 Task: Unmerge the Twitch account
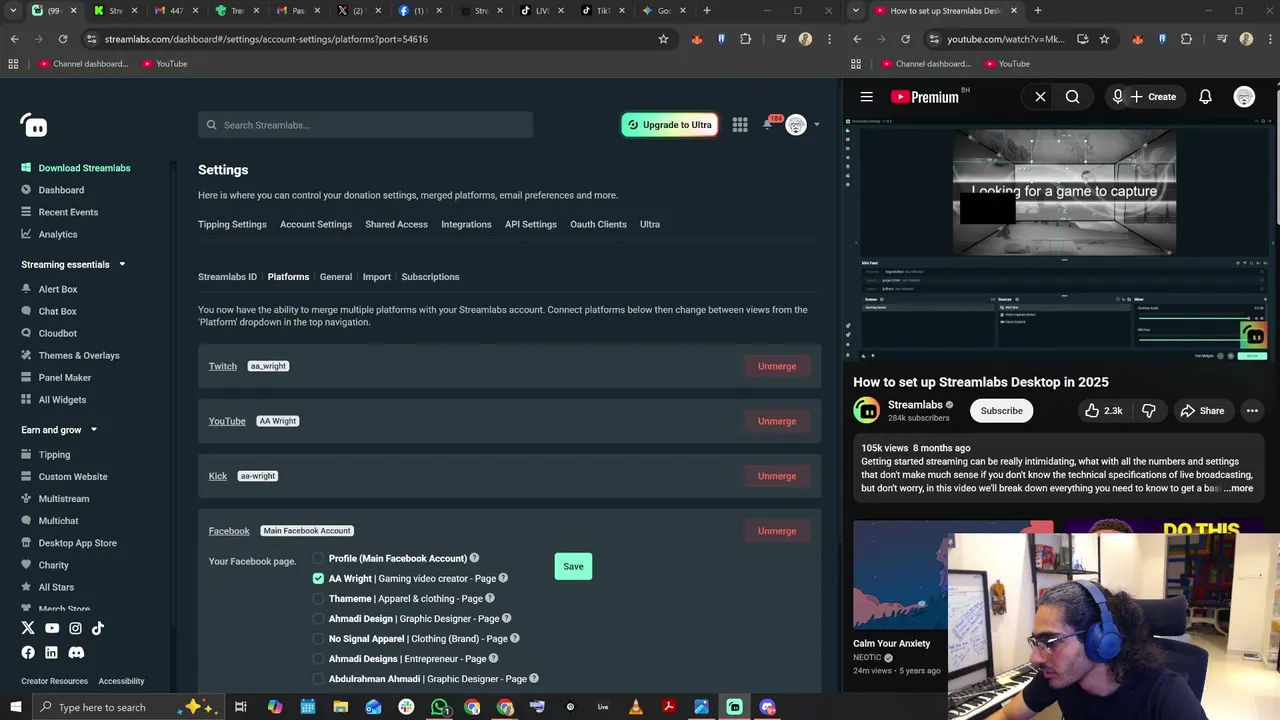click(x=777, y=366)
